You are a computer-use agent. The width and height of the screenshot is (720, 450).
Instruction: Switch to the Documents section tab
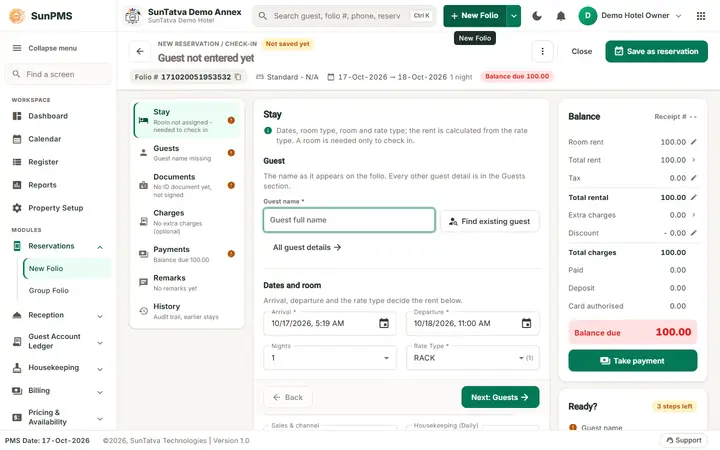click(x=187, y=186)
